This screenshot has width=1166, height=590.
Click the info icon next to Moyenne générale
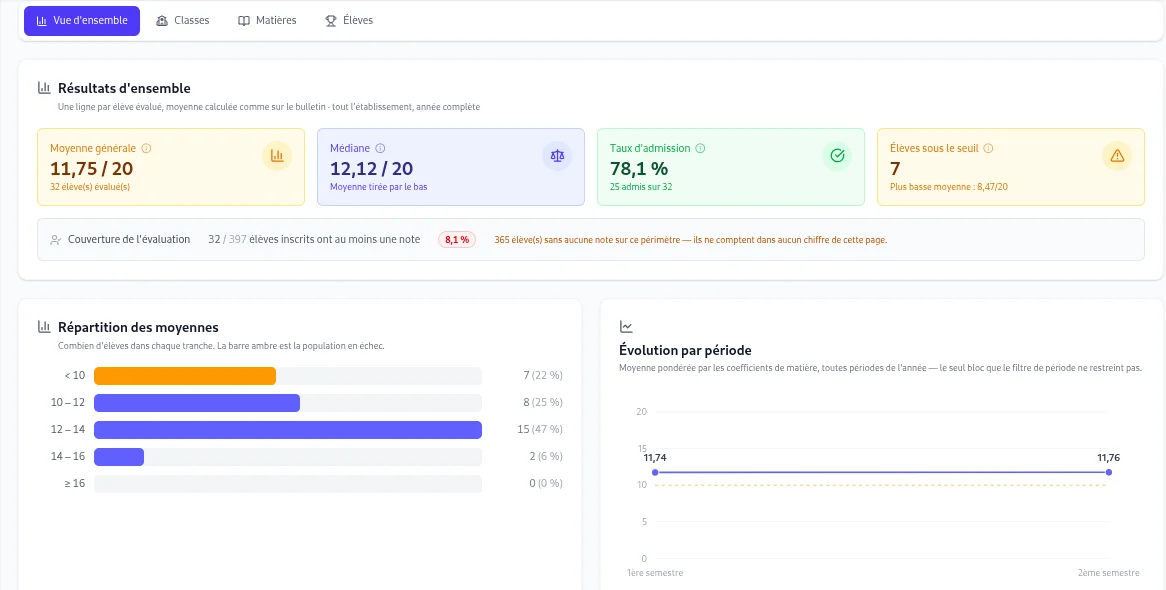146,148
